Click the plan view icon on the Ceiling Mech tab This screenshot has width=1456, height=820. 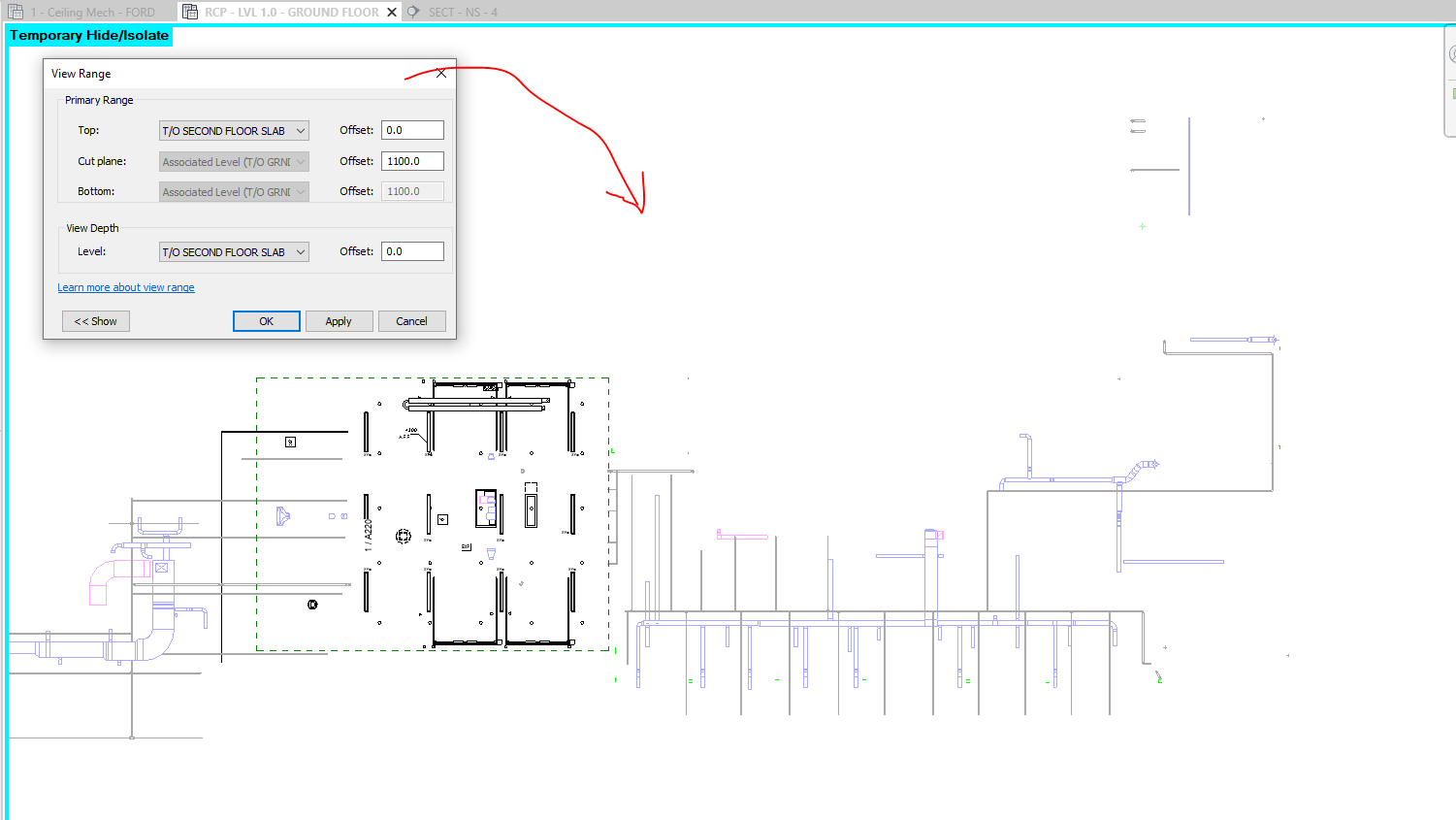(16, 13)
